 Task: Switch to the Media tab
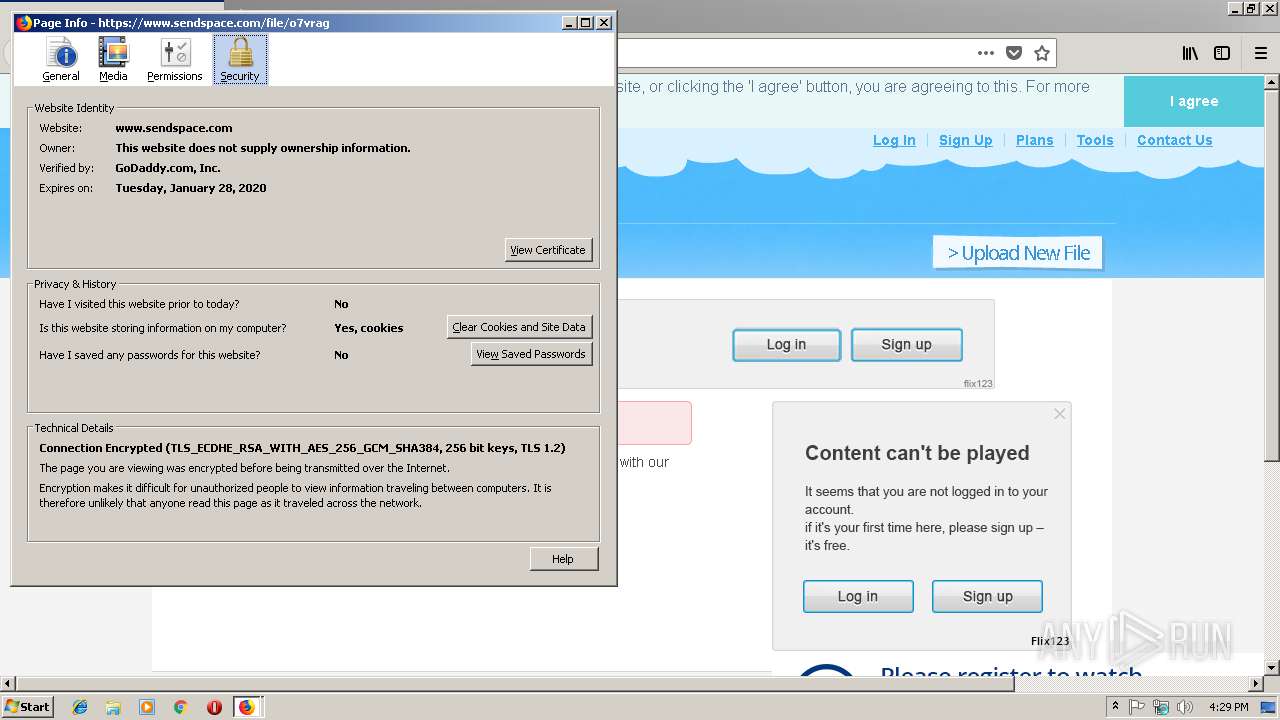click(113, 60)
